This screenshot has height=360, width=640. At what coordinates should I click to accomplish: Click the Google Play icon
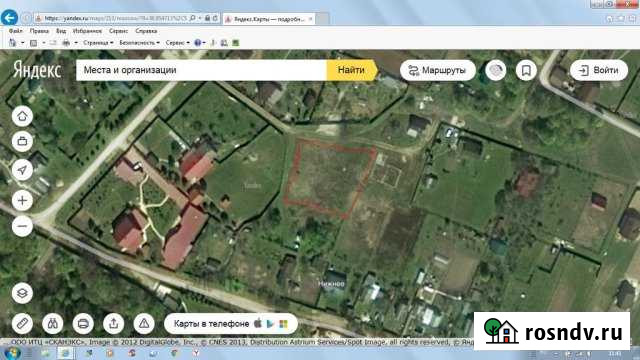click(270, 324)
